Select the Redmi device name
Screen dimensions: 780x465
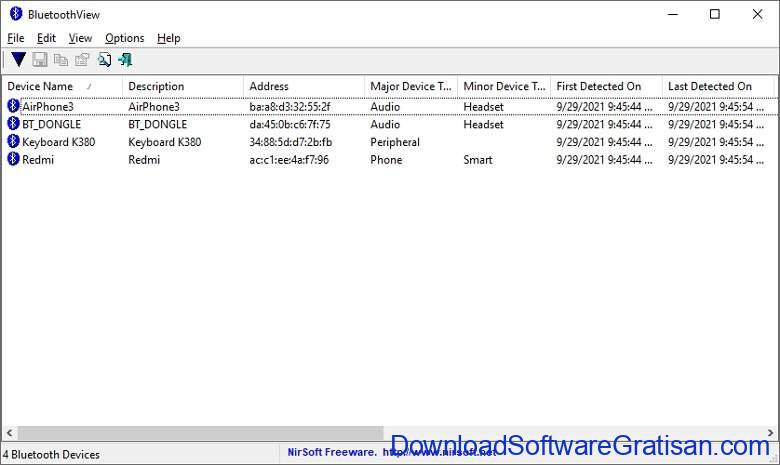click(38, 160)
